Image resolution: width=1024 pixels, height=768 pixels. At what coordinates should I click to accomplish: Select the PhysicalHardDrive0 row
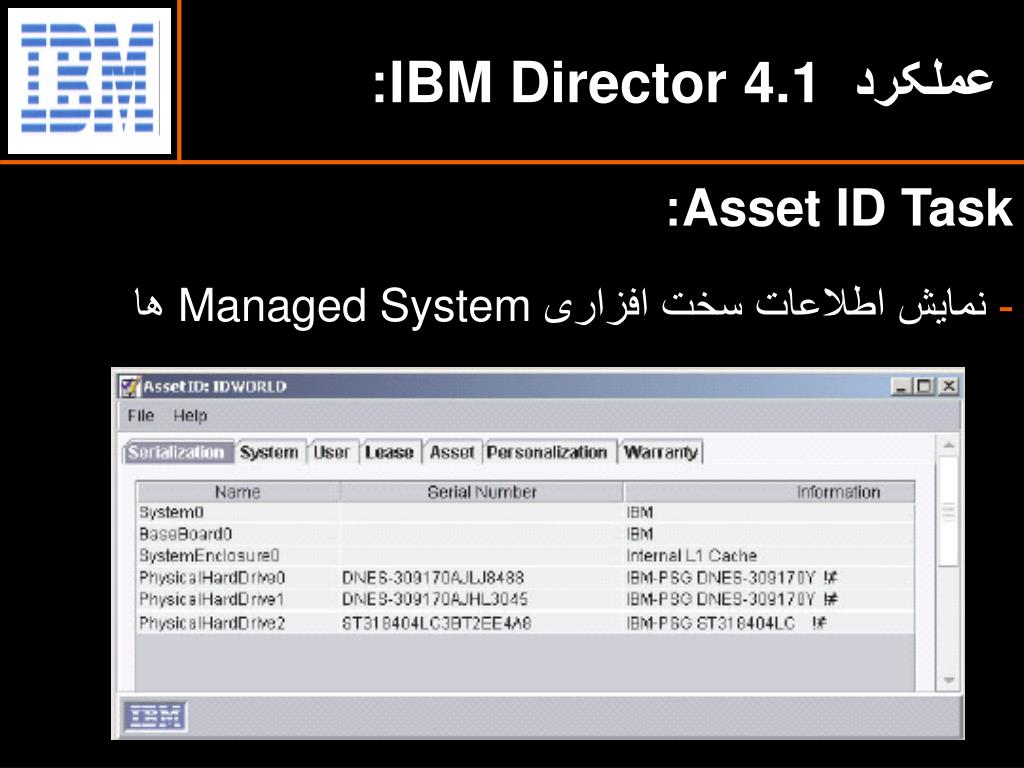point(525,577)
